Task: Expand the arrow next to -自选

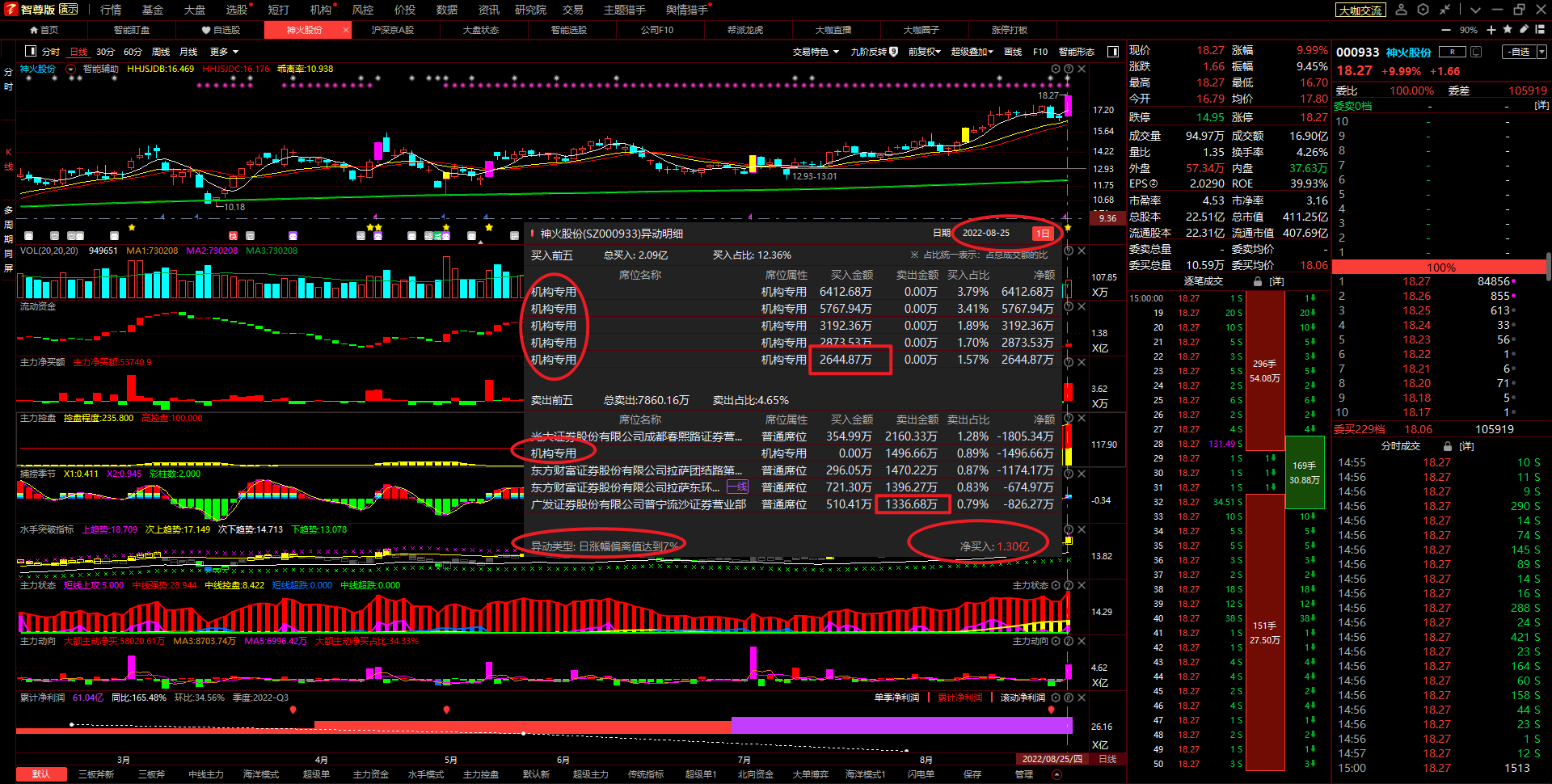Action: click(1541, 52)
